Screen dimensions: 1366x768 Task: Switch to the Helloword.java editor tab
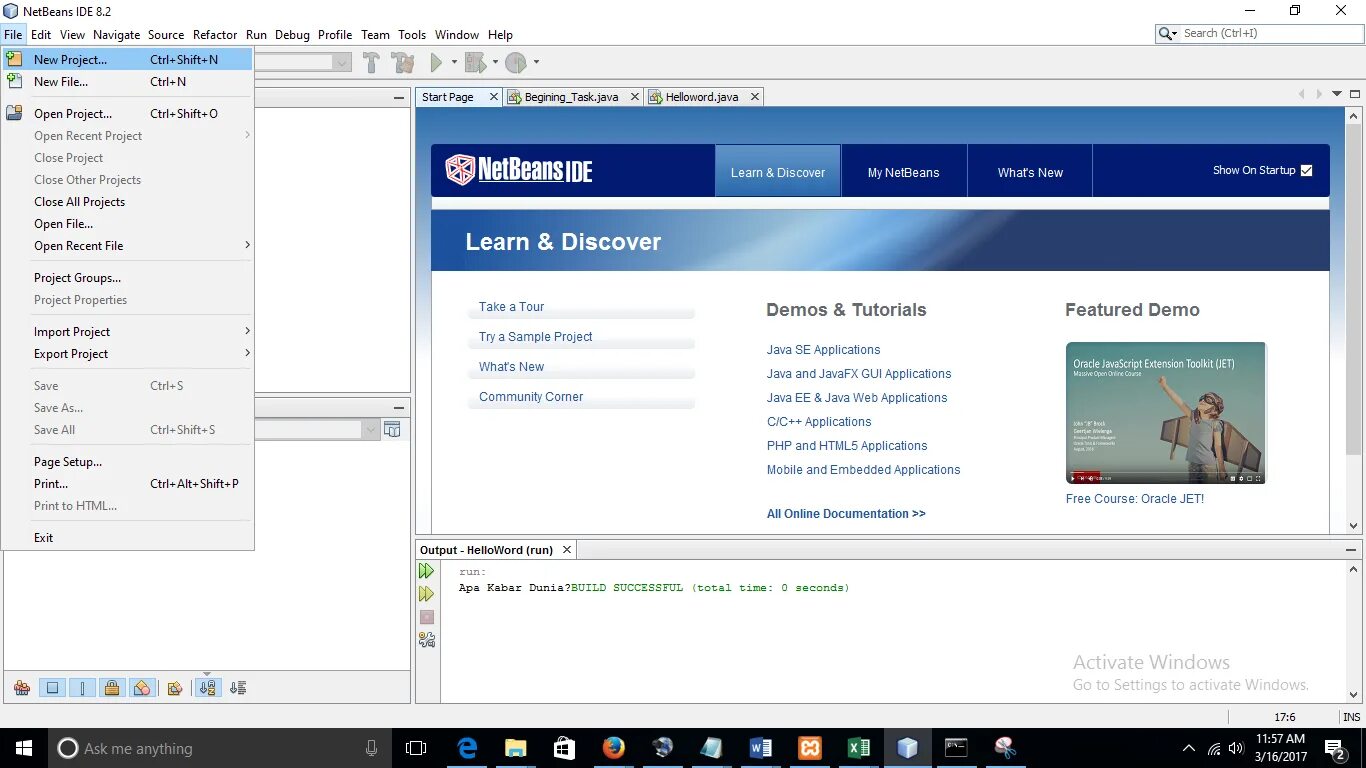pos(702,97)
